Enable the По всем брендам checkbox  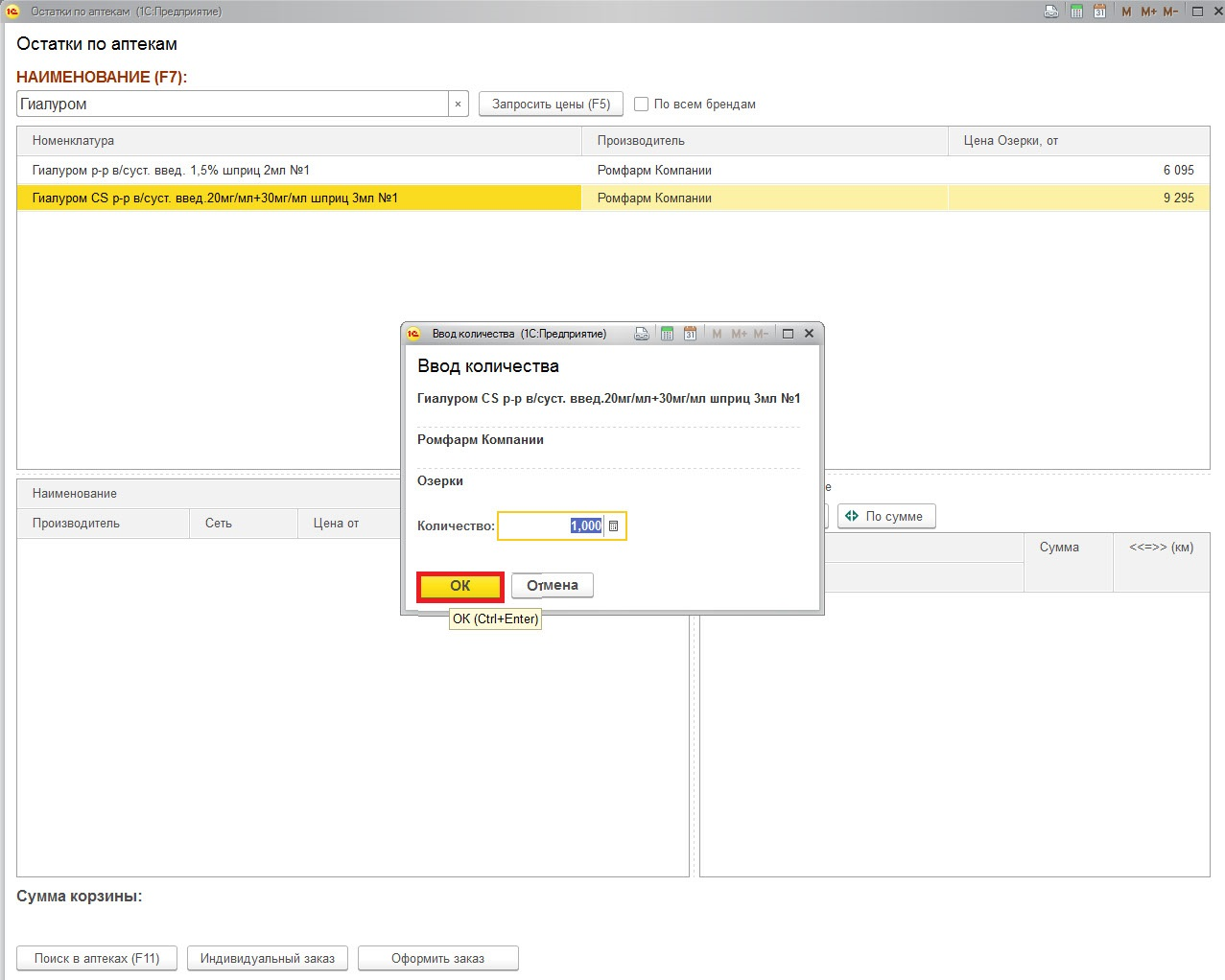[x=642, y=104]
